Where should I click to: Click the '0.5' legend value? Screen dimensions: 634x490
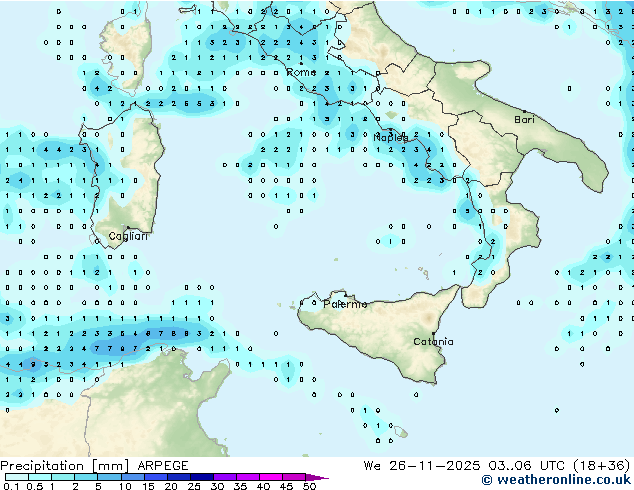tap(34, 486)
